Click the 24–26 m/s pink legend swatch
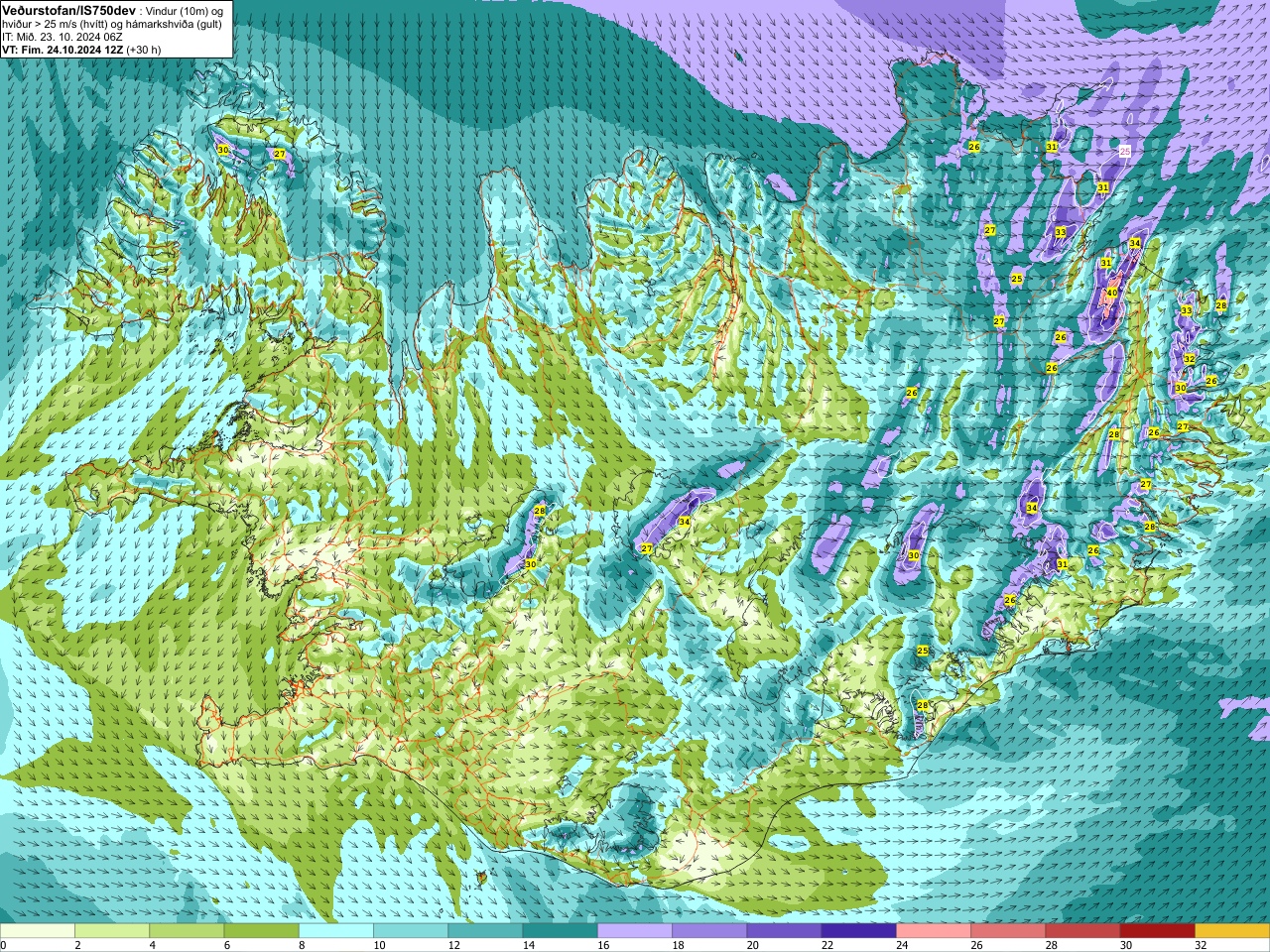 pyautogui.click(x=934, y=930)
